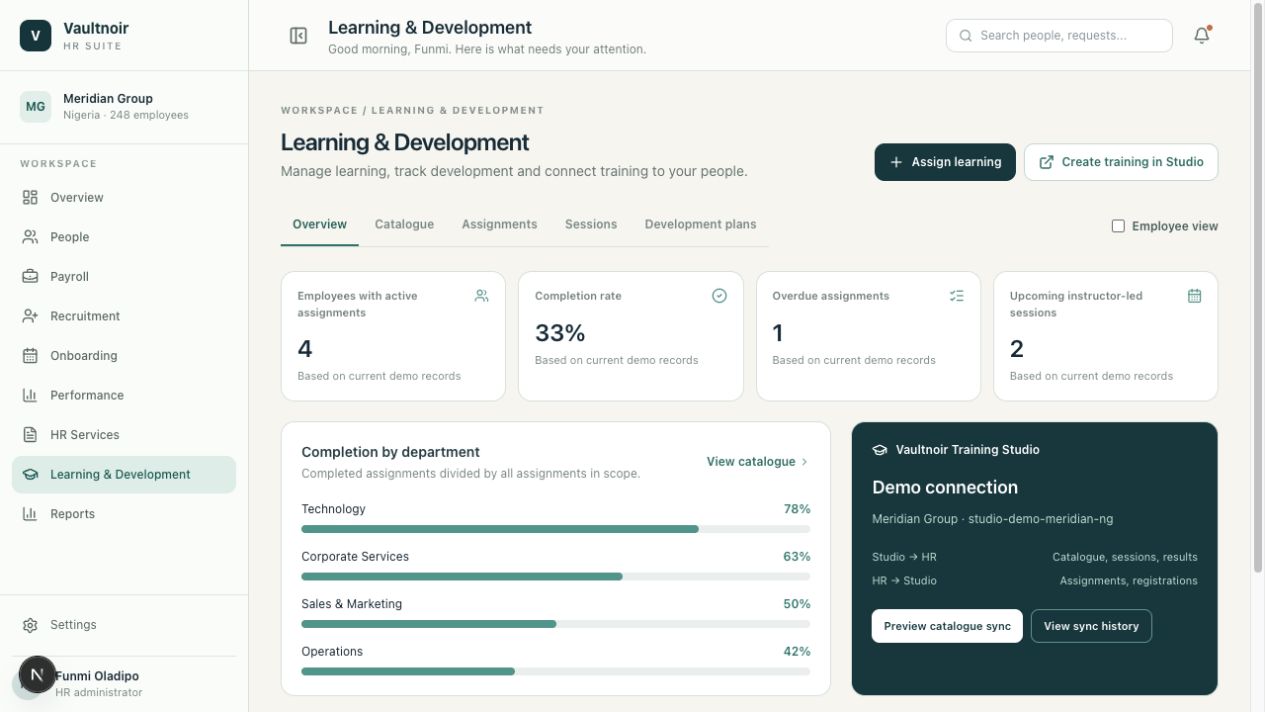Image resolution: width=1265 pixels, height=712 pixels.
Task: Click the 33% completion rate value
Action: 560,333
